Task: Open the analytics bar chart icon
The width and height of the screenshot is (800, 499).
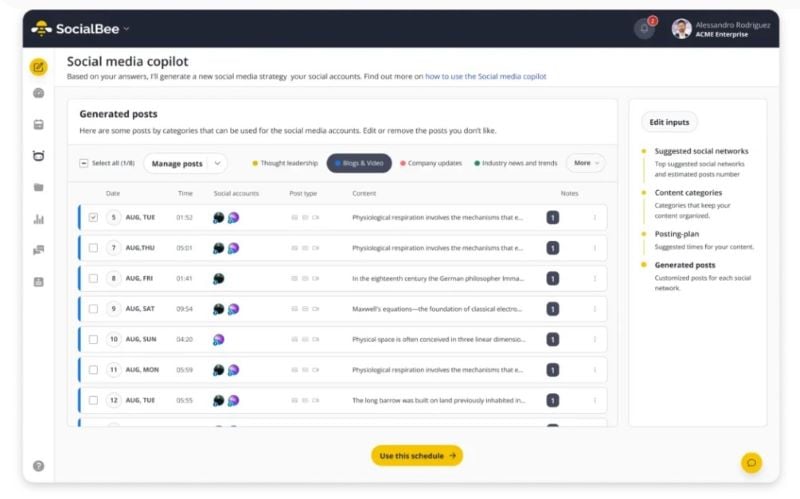Action: [x=38, y=219]
